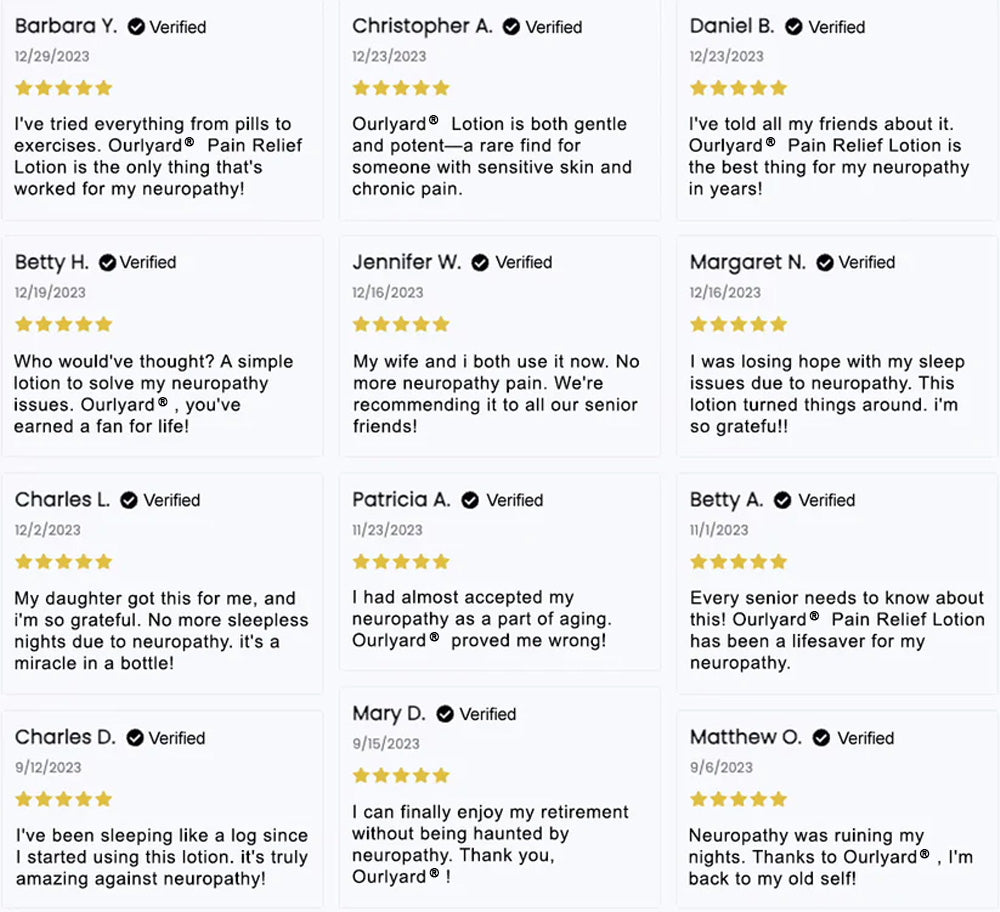Click the verified icon for Mary D.
The height and width of the screenshot is (912, 1000).
click(445, 714)
